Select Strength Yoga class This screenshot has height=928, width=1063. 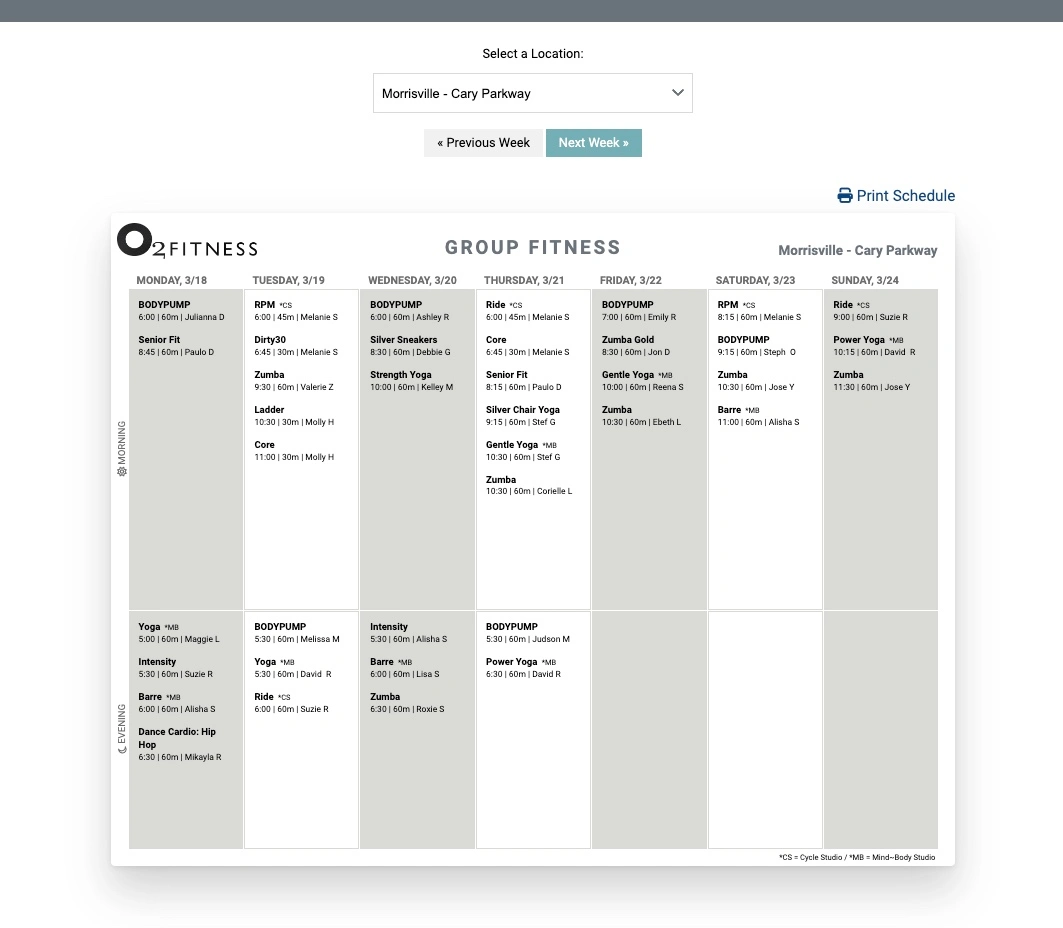[x=412, y=380]
